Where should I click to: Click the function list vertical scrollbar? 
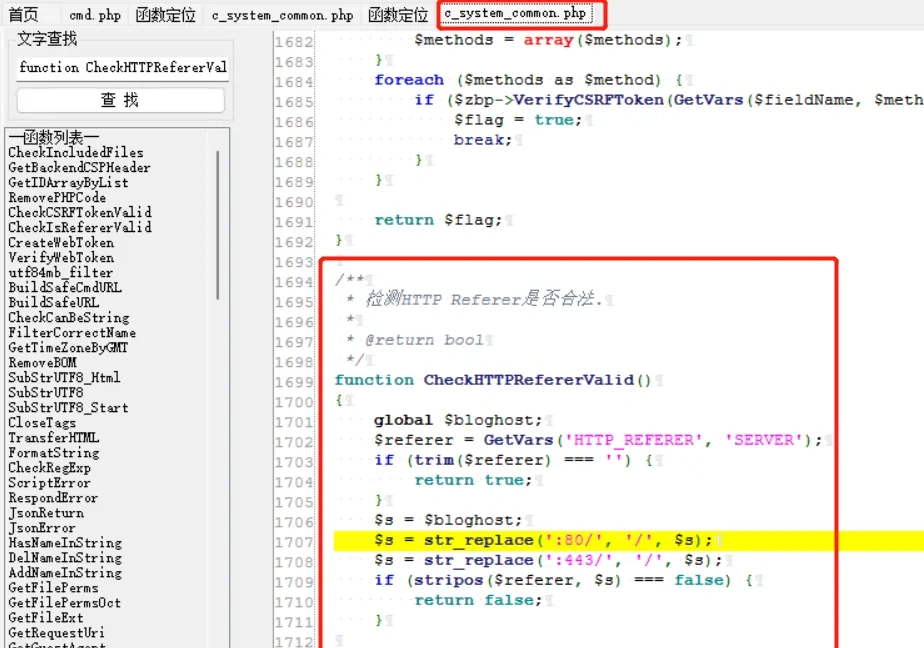(x=217, y=225)
